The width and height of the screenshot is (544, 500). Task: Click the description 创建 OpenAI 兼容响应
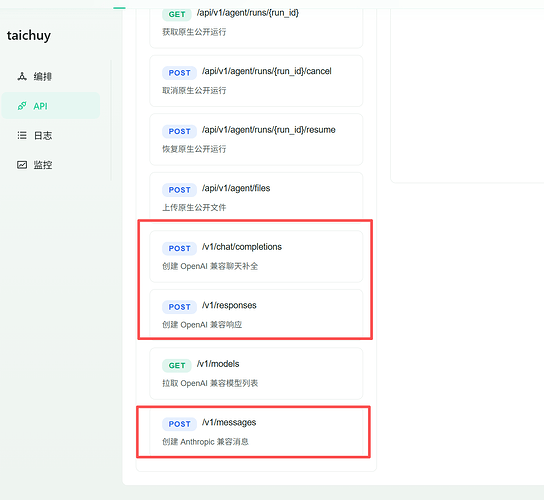pos(202,325)
